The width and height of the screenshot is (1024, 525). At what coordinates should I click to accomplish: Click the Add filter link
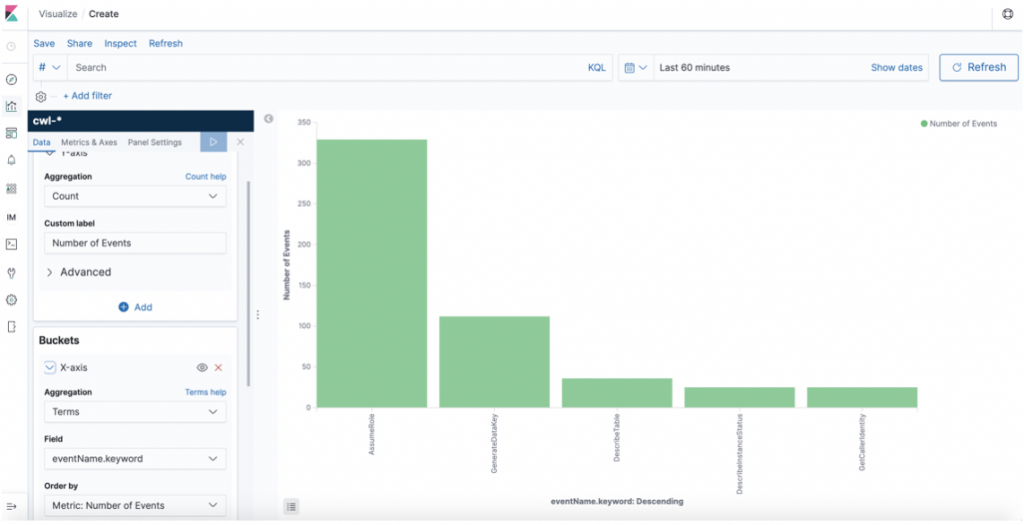pyautogui.click(x=88, y=95)
